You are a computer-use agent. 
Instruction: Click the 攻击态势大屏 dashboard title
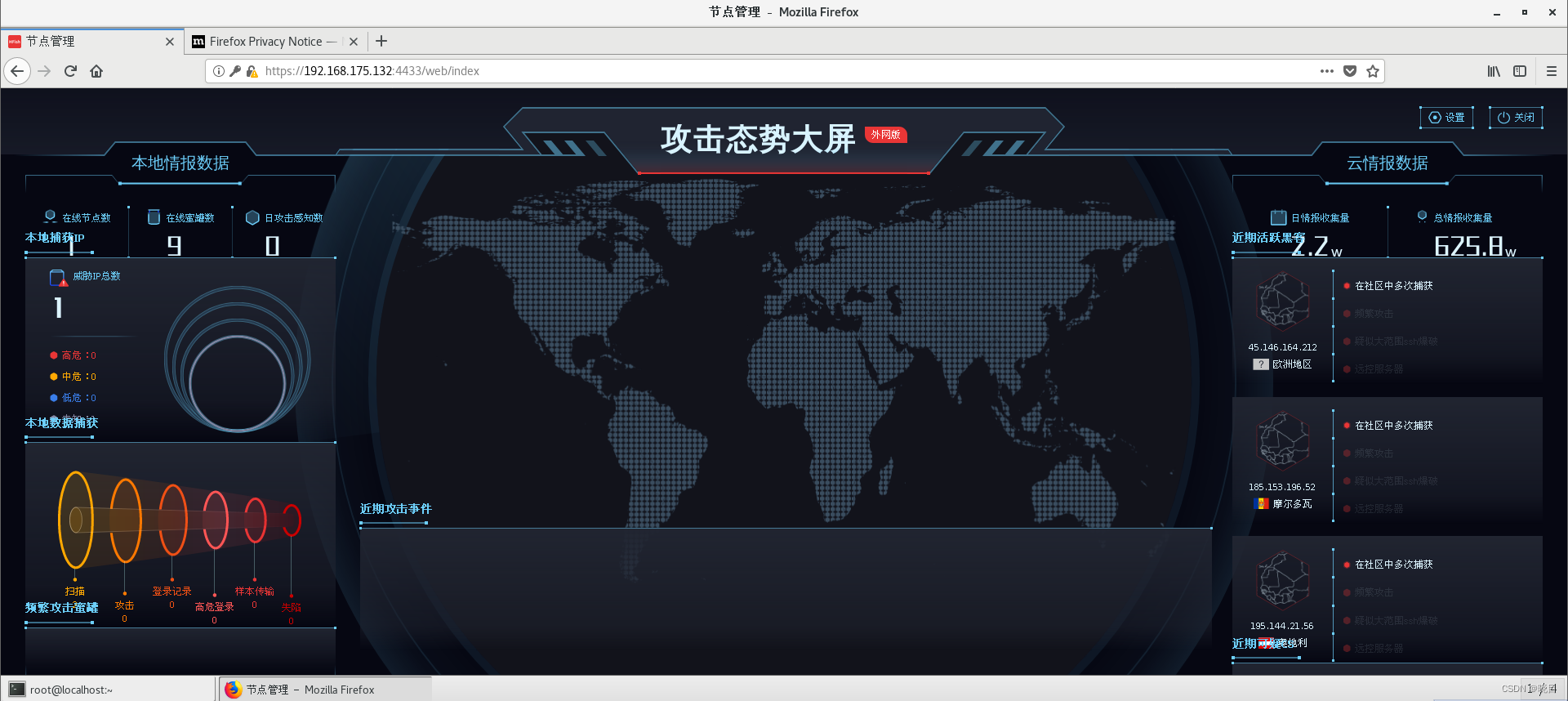[x=758, y=139]
